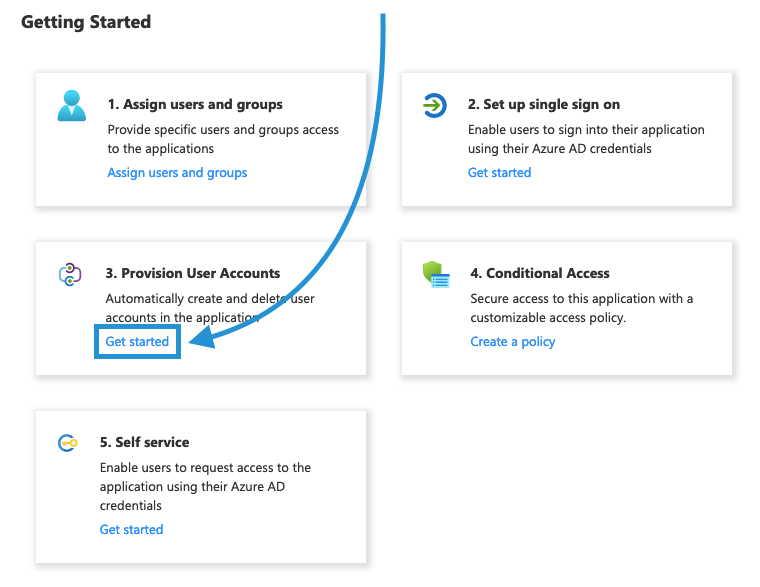Image resolution: width=760 pixels, height=587 pixels.
Task: Open the 'Create a policy' link
Action: pos(512,341)
